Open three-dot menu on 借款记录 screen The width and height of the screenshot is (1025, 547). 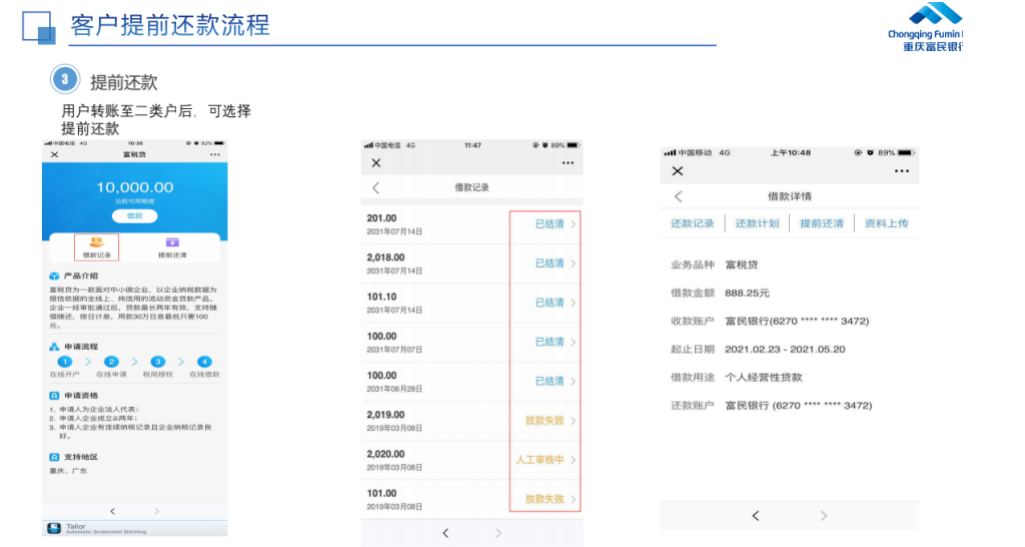click(567, 163)
